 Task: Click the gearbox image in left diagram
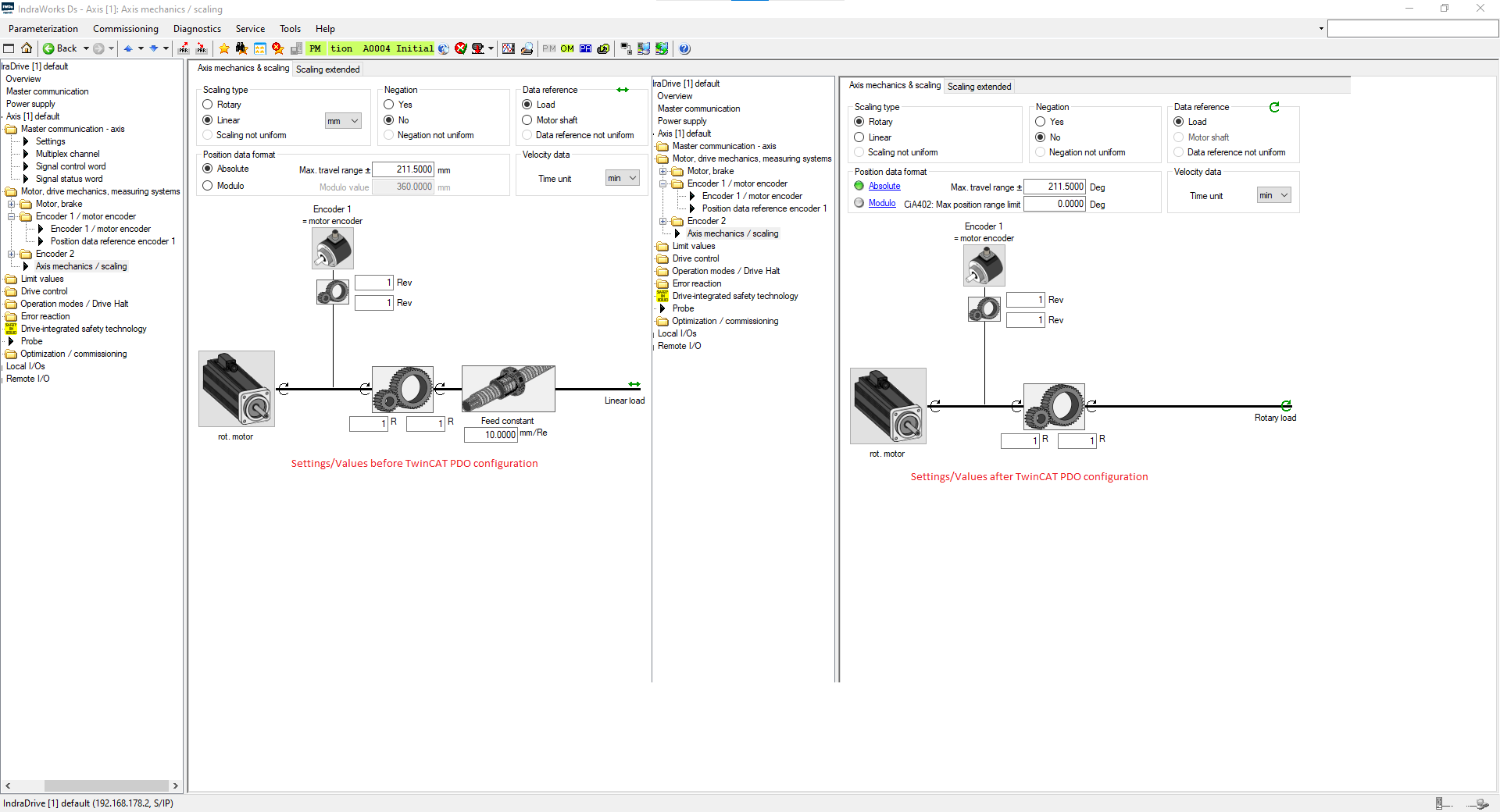[402, 390]
